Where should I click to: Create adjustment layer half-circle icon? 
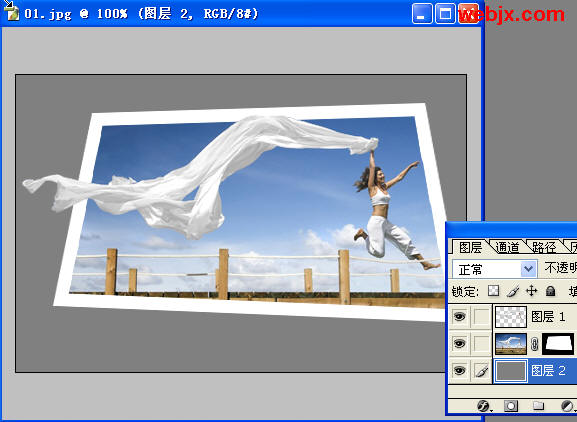[x=567, y=406]
